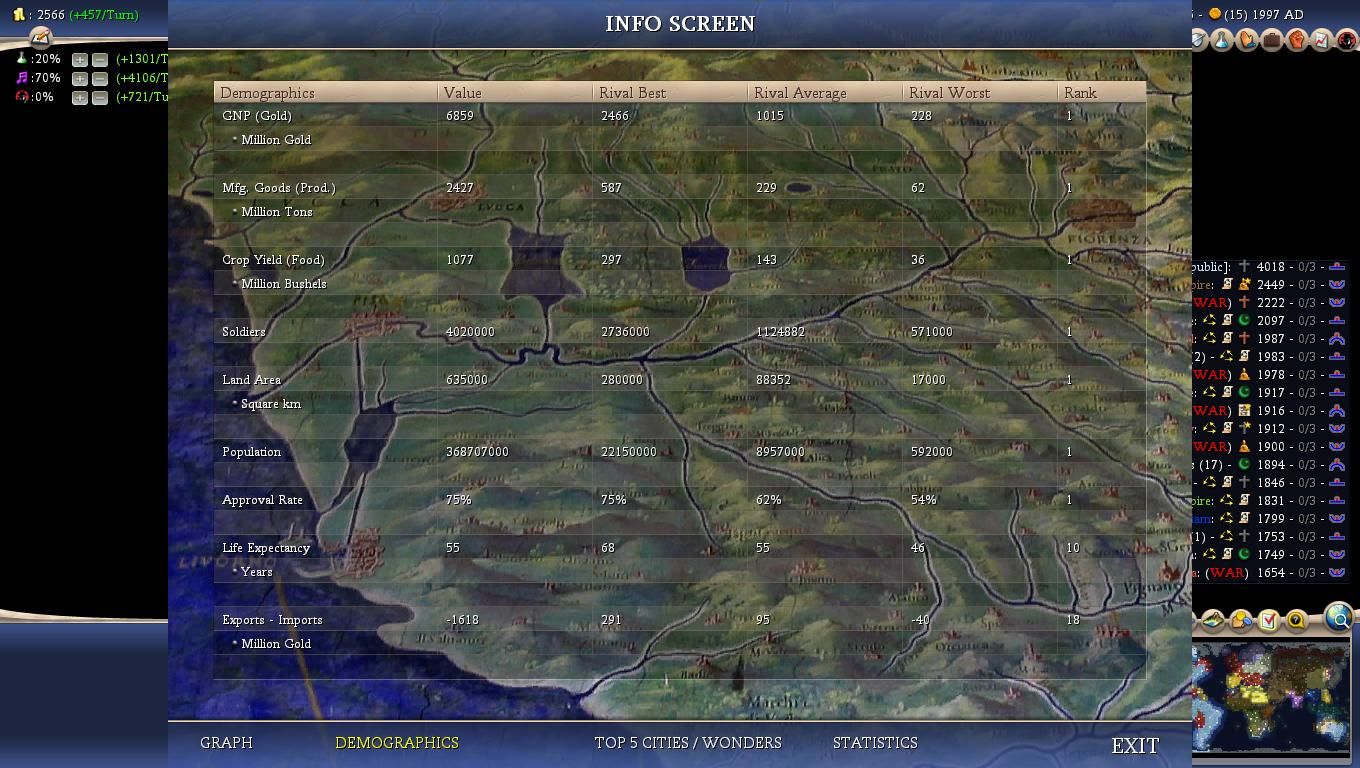Open the Military advisor shield icon
Screen dimensions: 1360x768
[1199, 40]
